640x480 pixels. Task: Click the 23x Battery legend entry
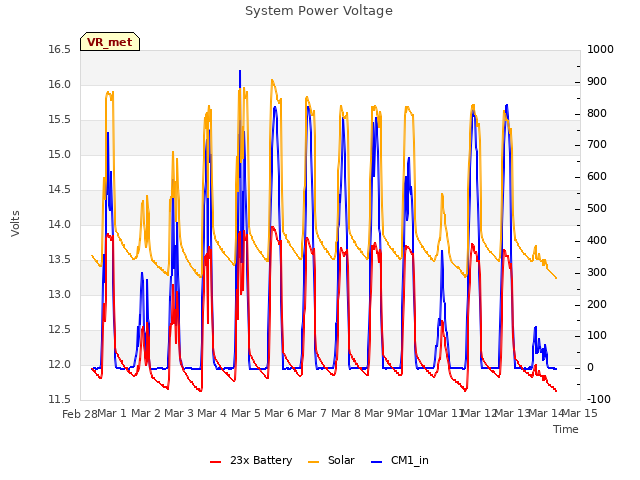point(251,460)
